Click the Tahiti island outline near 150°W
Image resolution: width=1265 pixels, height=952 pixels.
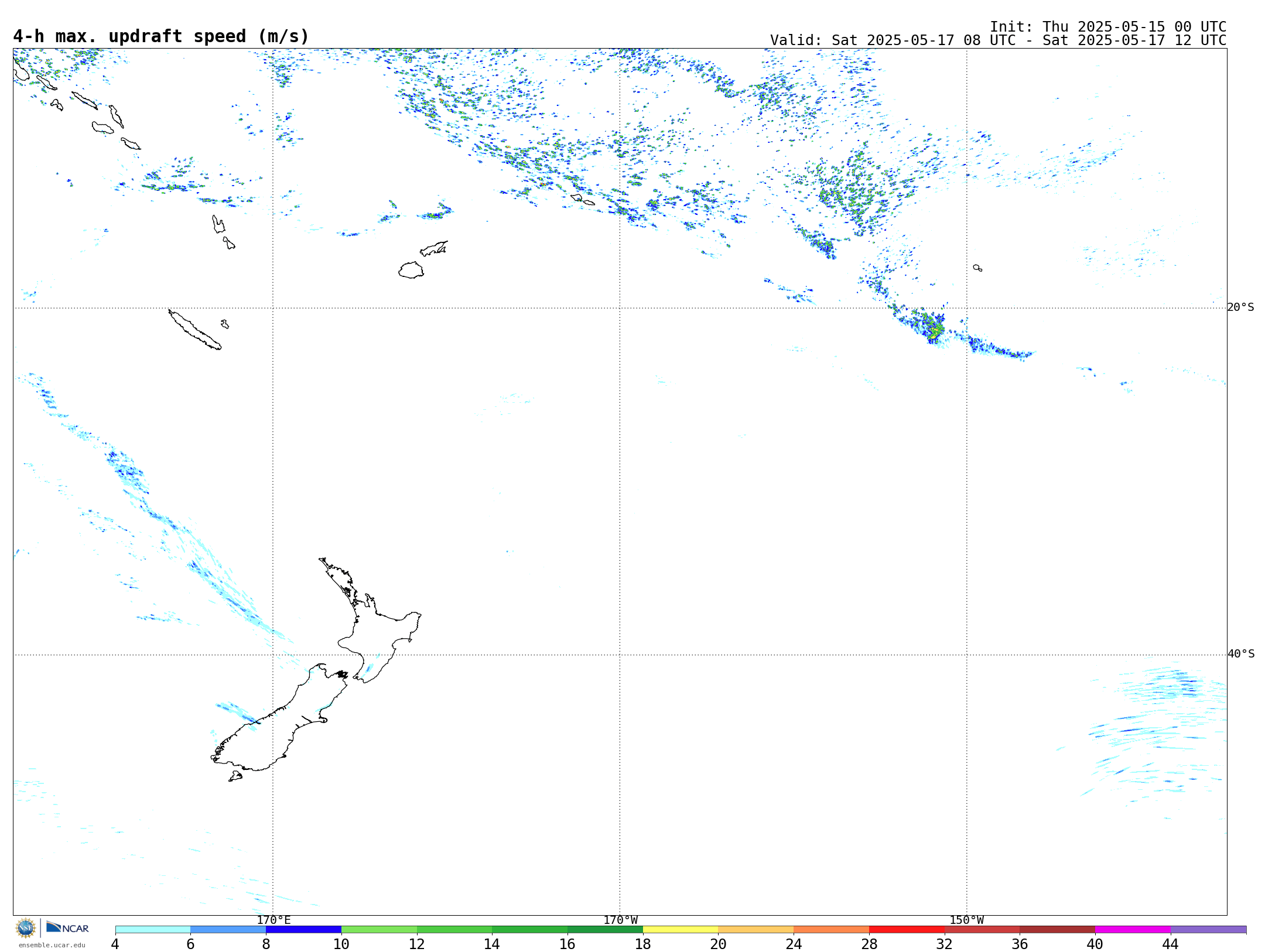pos(977,268)
